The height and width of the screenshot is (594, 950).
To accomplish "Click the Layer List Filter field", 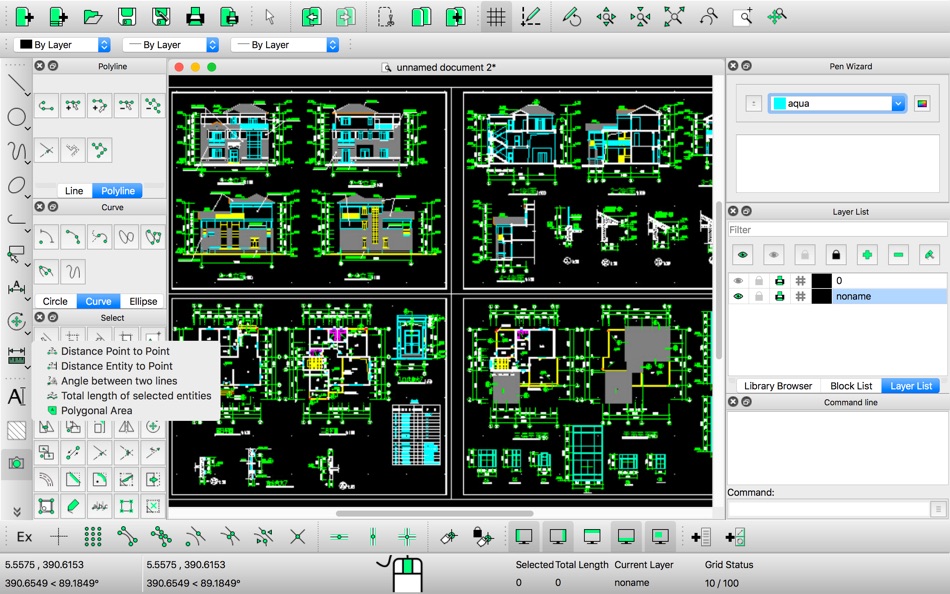I will point(837,230).
